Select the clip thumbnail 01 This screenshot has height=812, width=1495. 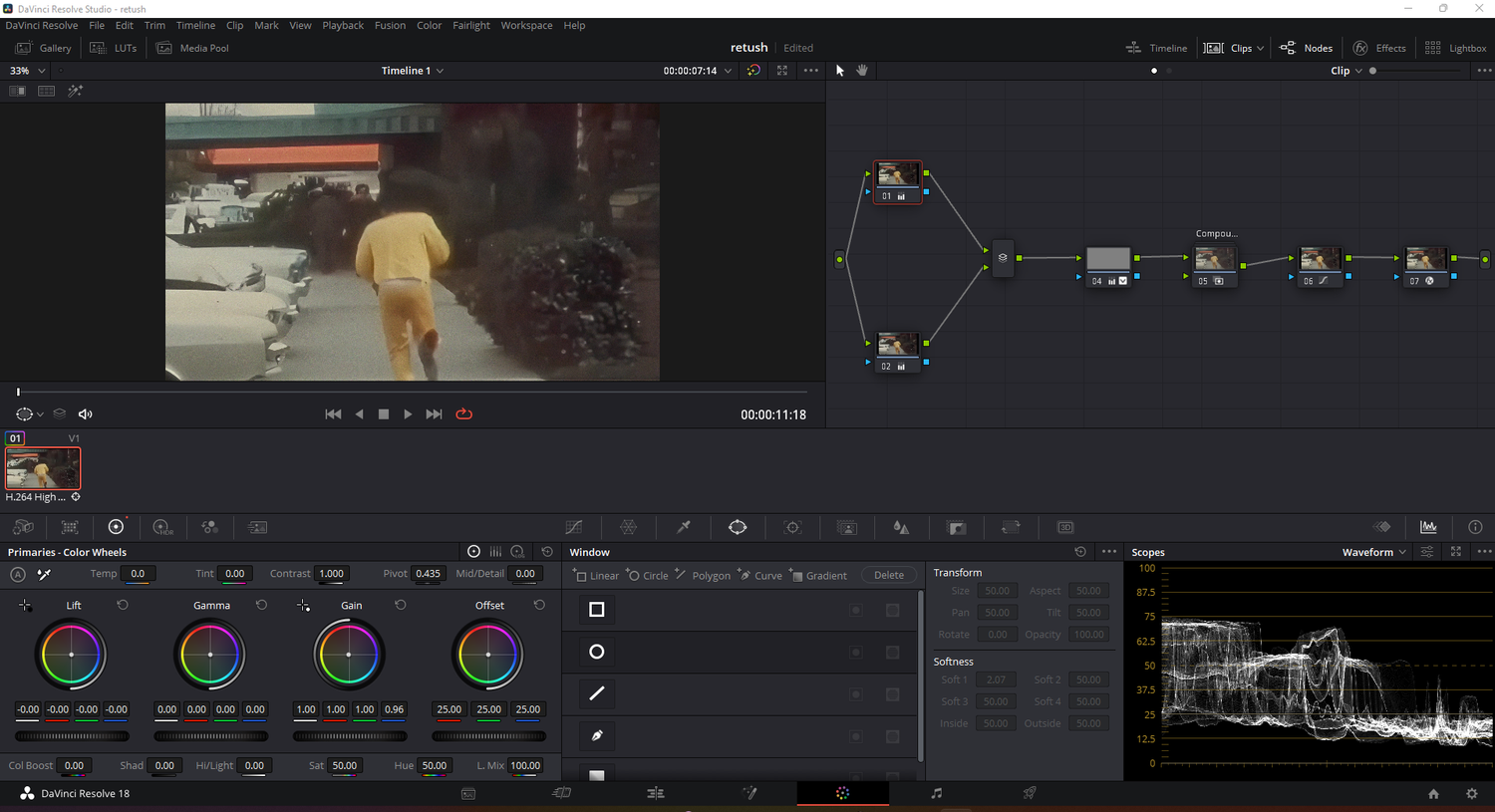(43, 468)
